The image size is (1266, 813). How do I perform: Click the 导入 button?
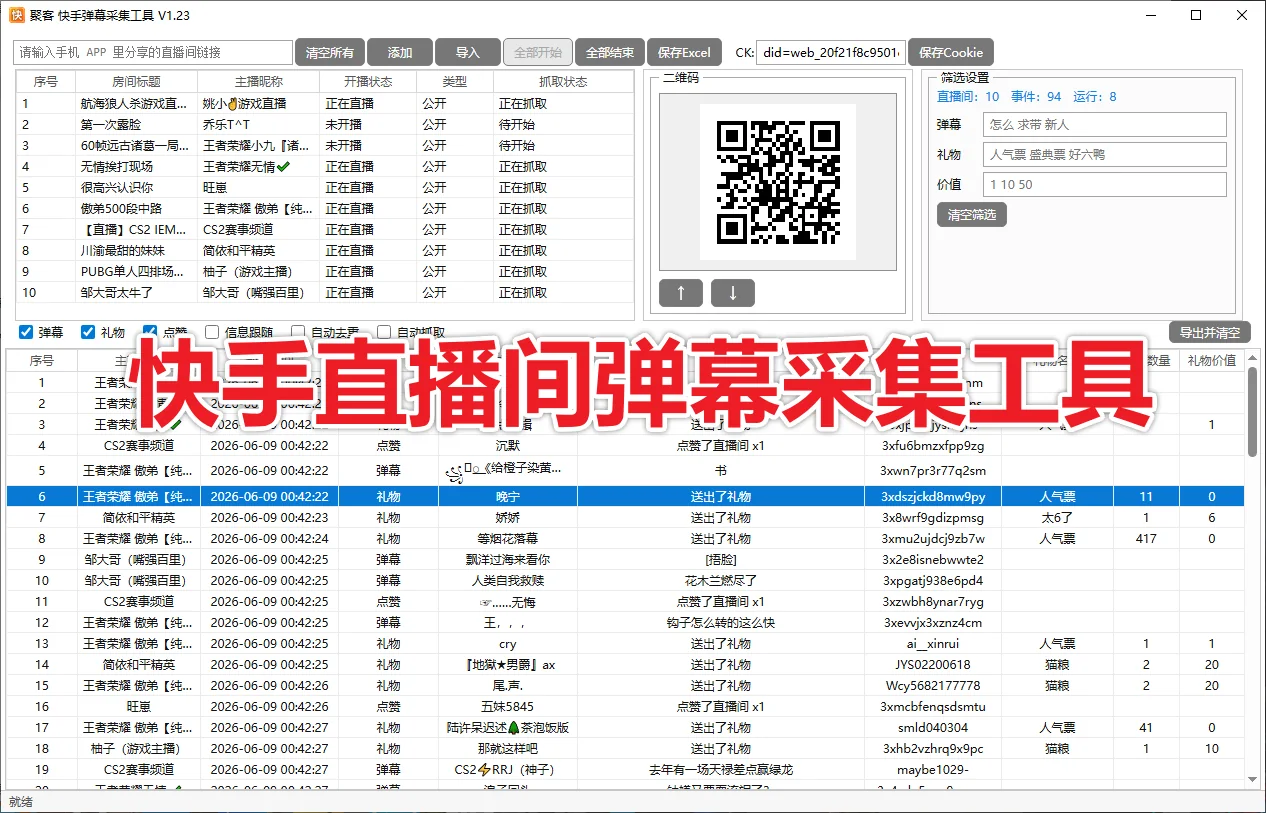pos(468,53)
